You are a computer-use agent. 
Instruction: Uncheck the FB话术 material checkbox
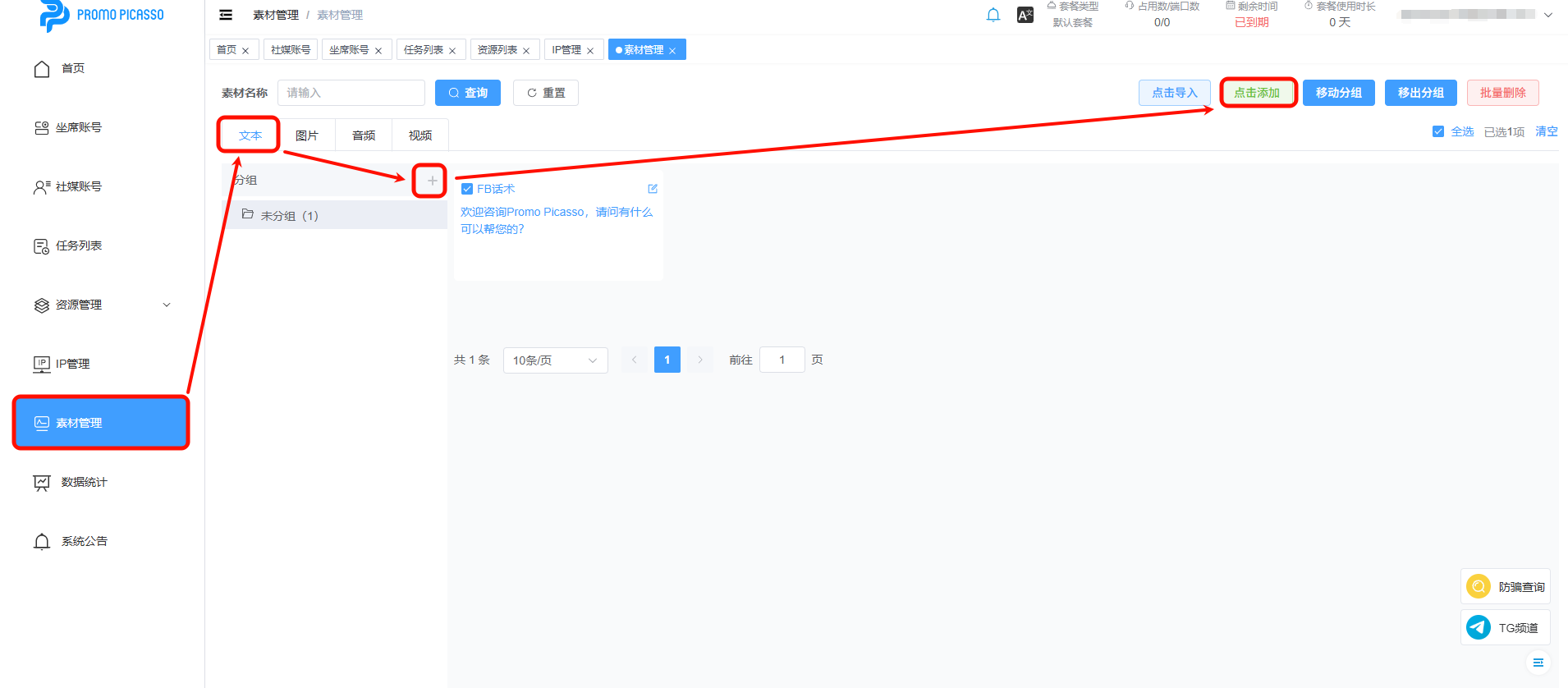[x=467, y=189]
